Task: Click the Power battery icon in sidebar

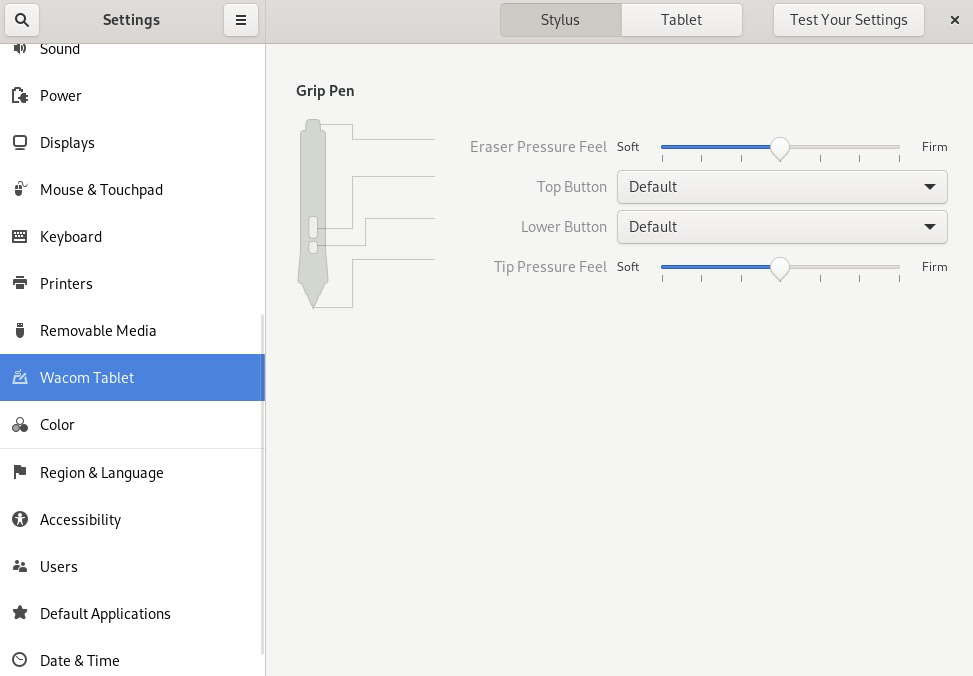Action: click(20, 96)
